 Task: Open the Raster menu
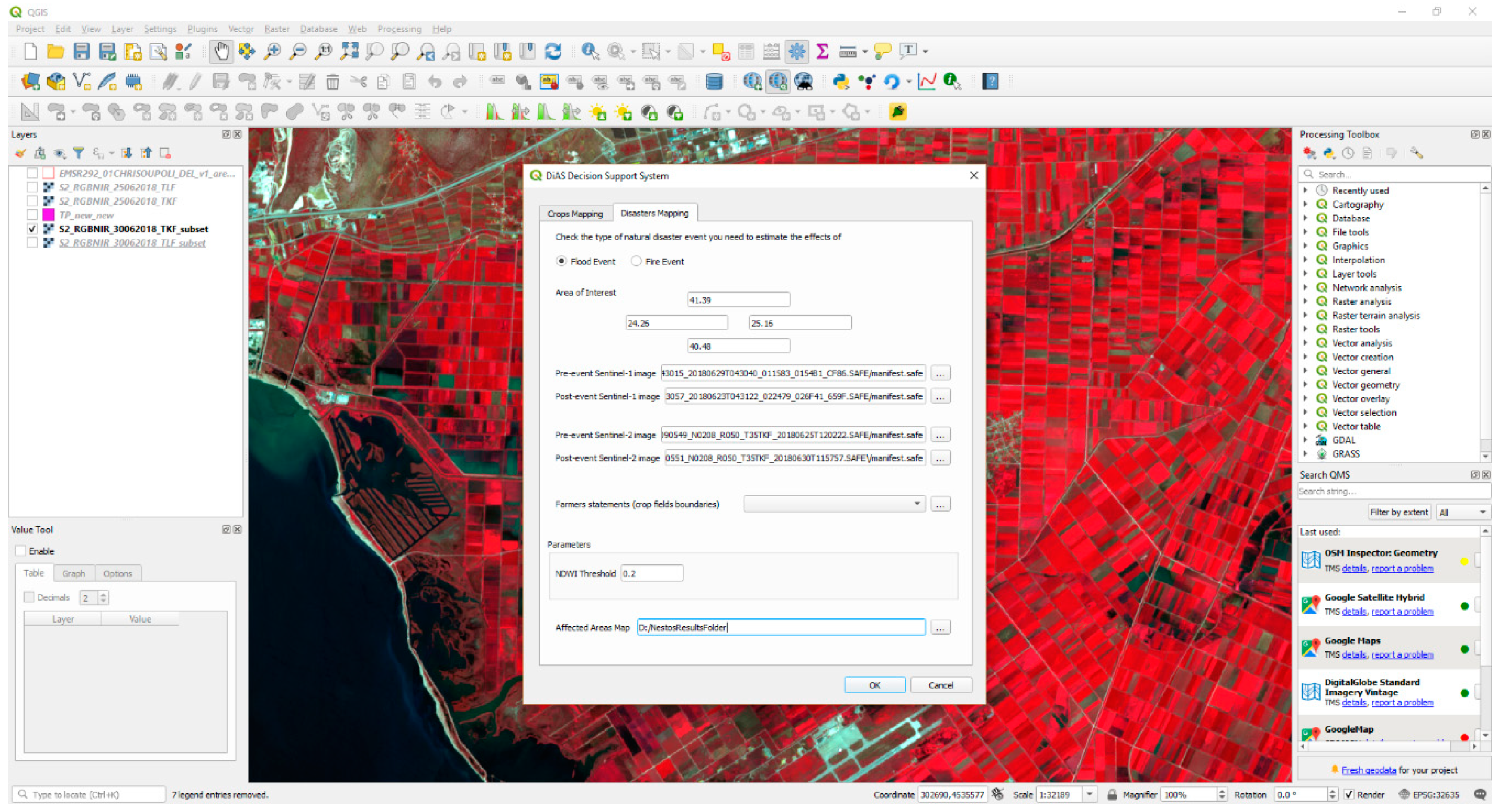pyautogui.click(x=277, y=29)
